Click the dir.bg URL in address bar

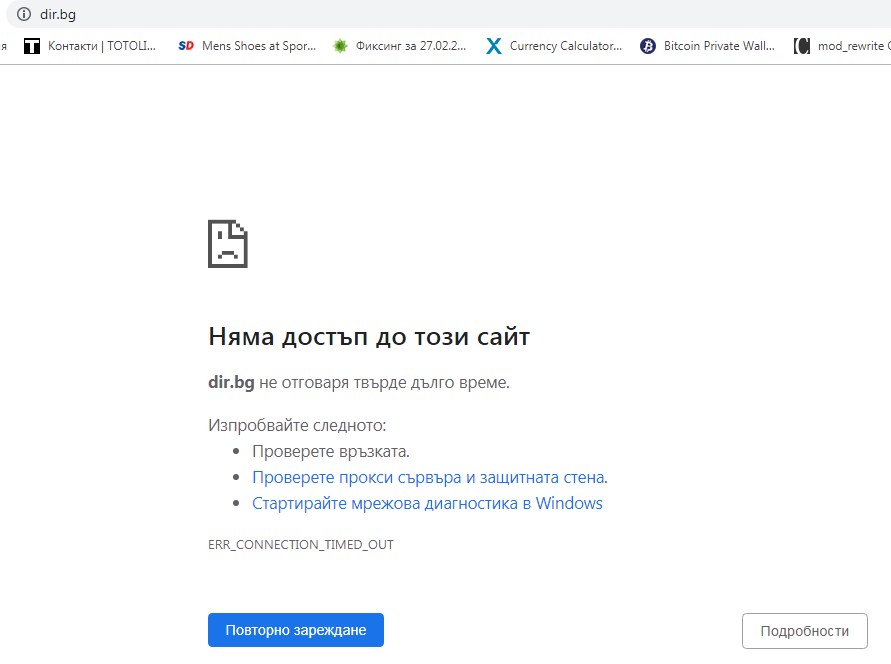pyautogui.click(x=59, y=14)
